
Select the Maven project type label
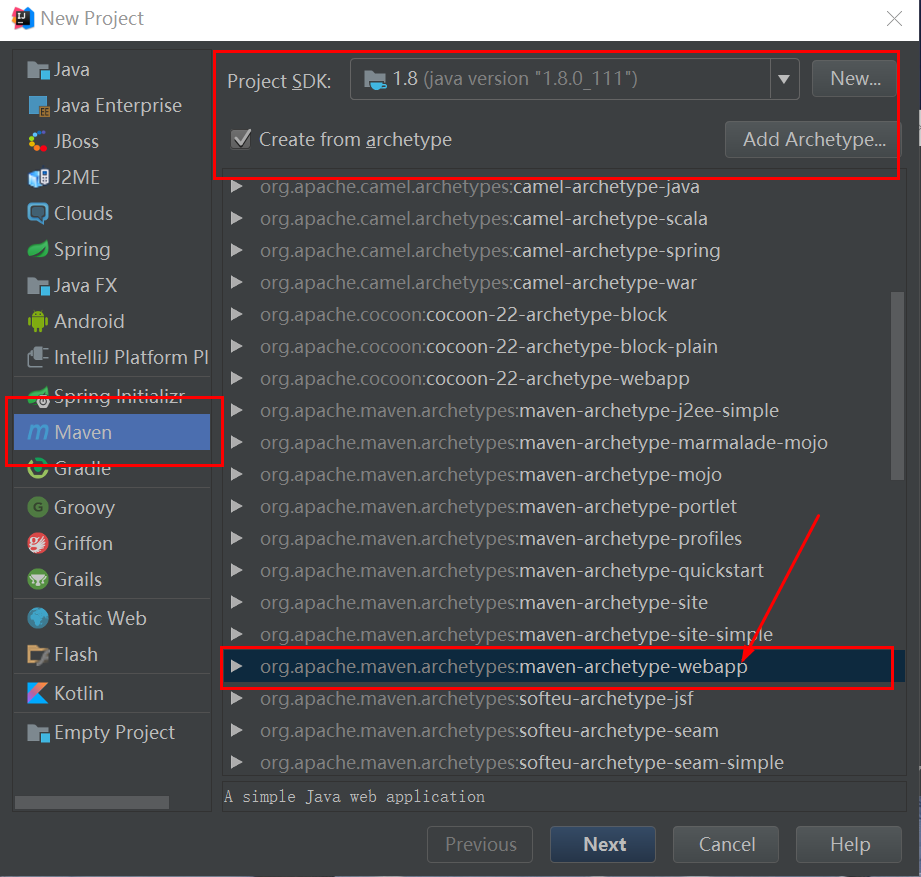[83, 432]
